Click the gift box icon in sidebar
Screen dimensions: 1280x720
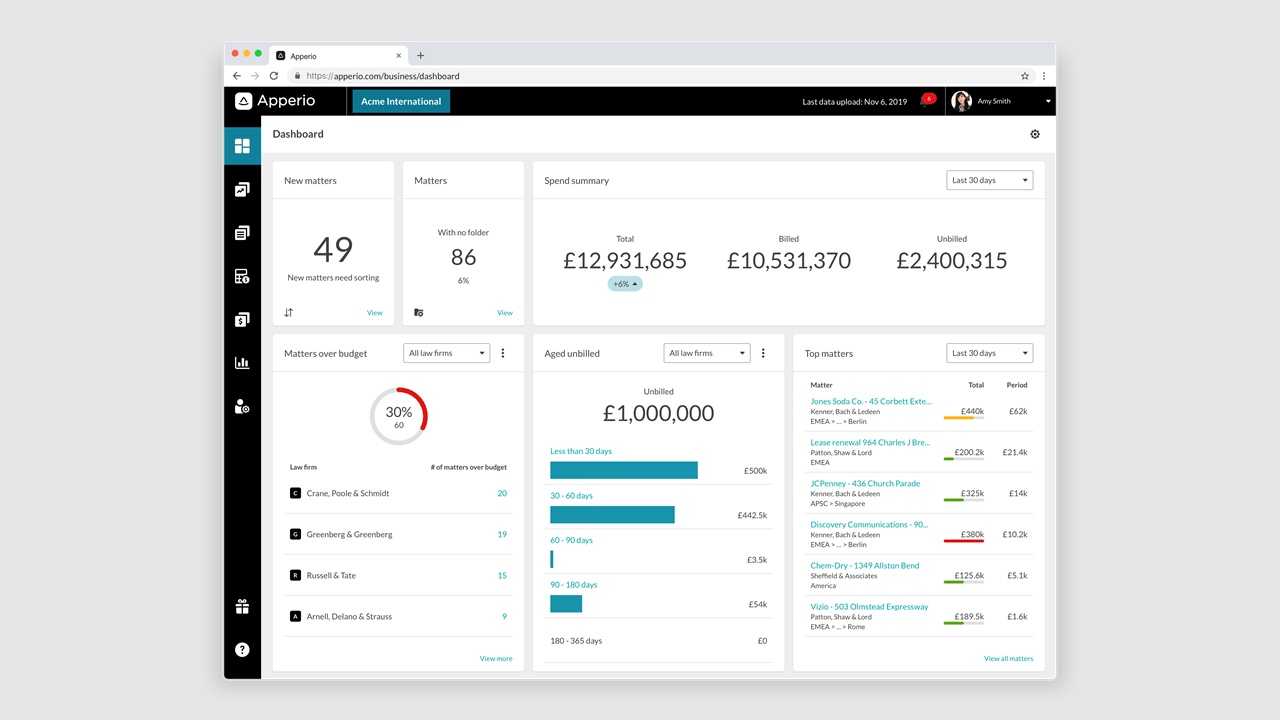coord(242,607)
